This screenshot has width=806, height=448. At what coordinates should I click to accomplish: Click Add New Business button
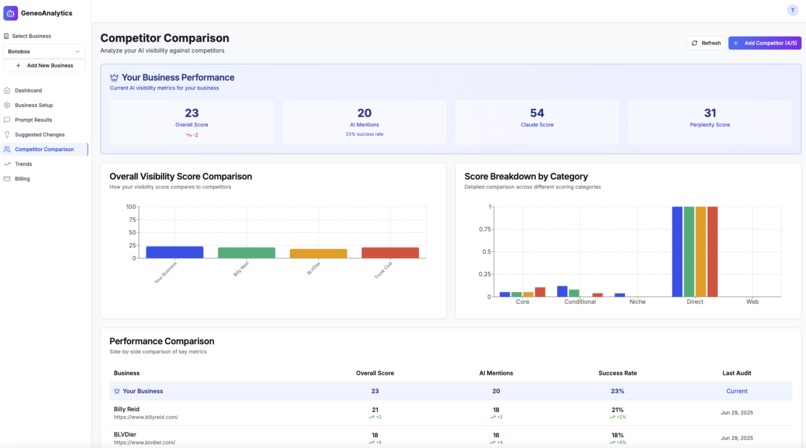click(44, 65)
